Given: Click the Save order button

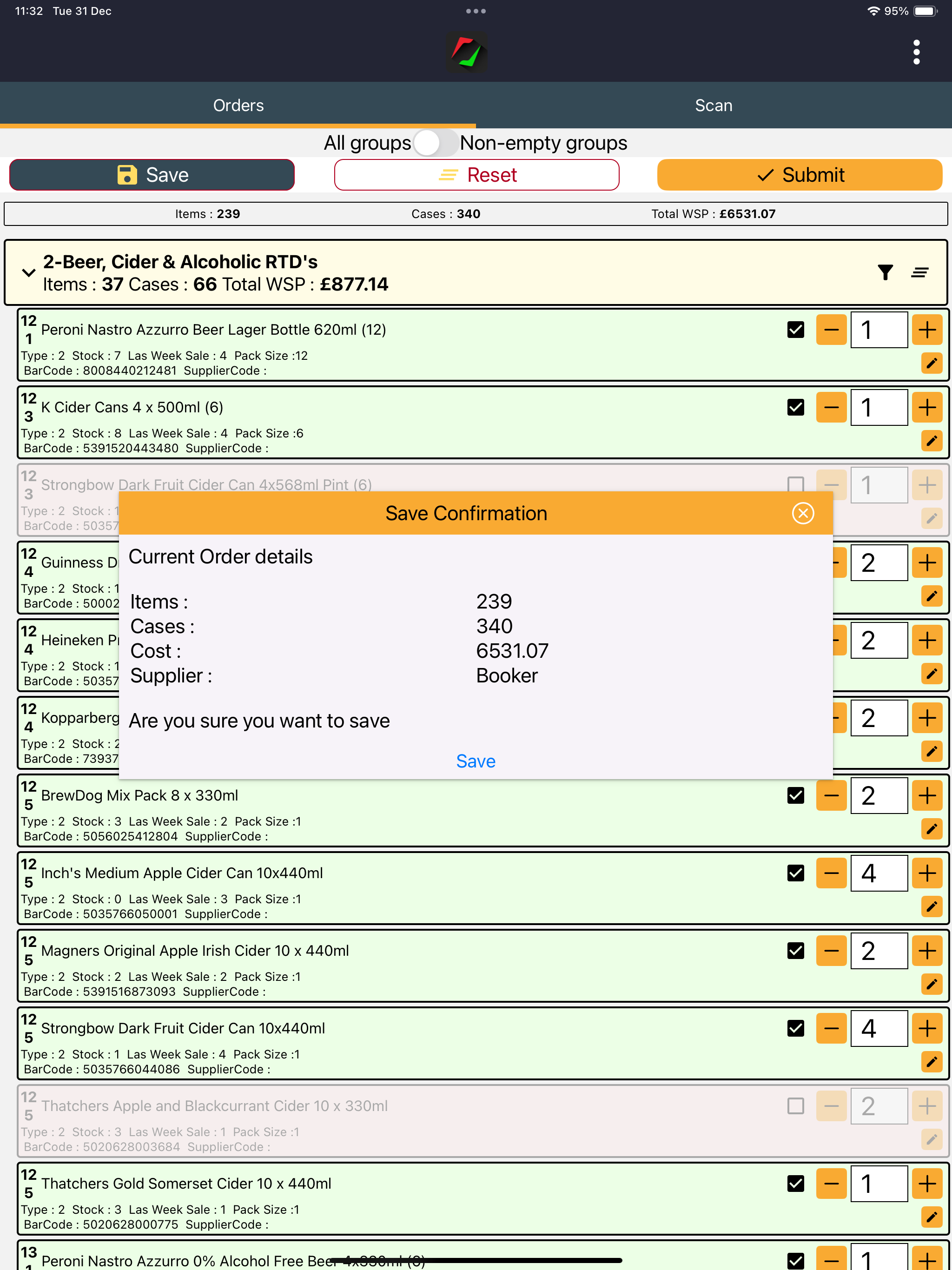Looking at the screenshot, I should [152, 174].
